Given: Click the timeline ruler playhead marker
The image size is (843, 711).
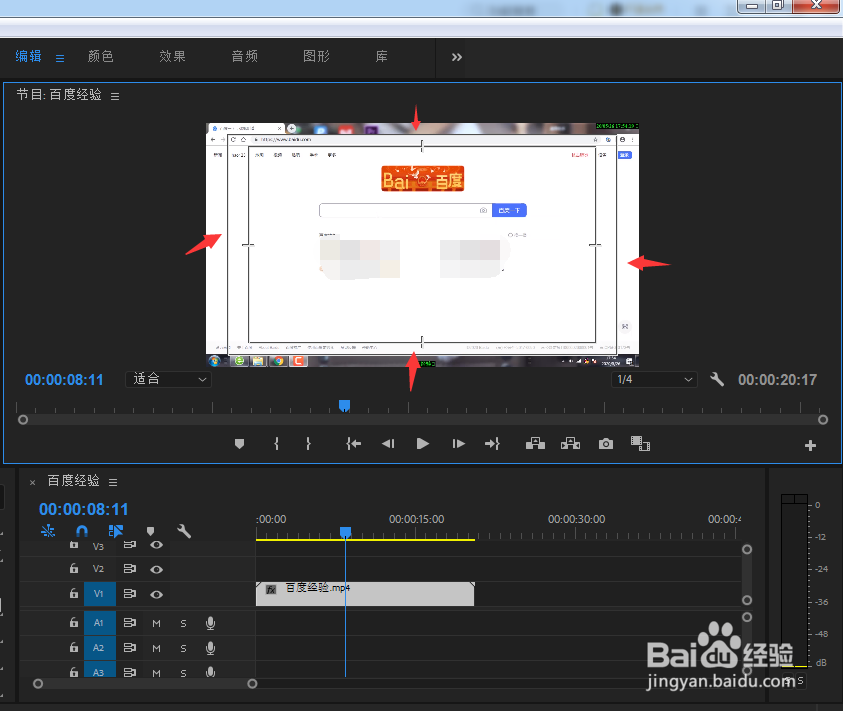Looking at the screenshot, I should click(345, 532).
